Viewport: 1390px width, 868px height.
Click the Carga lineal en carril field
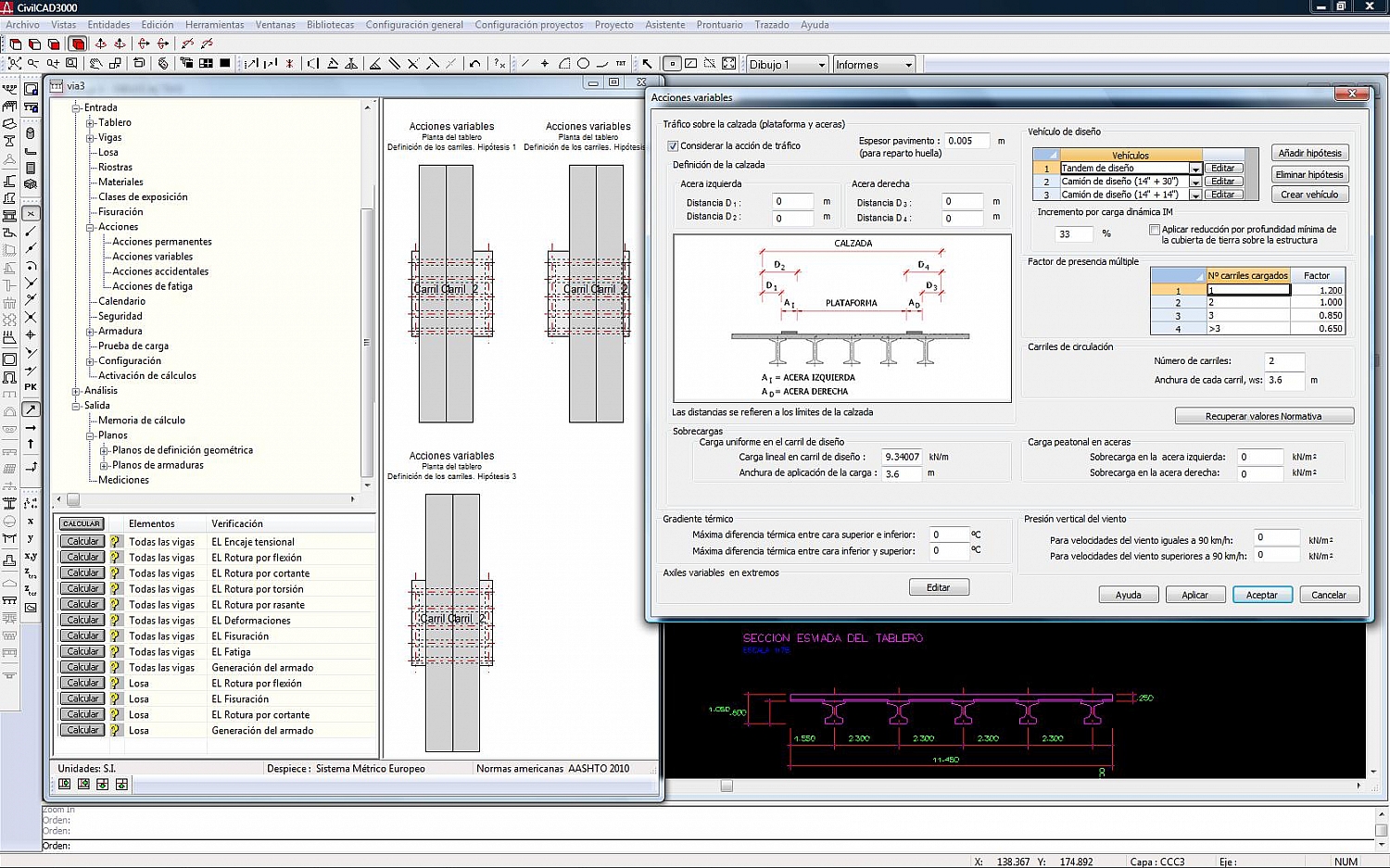[901, 457]
